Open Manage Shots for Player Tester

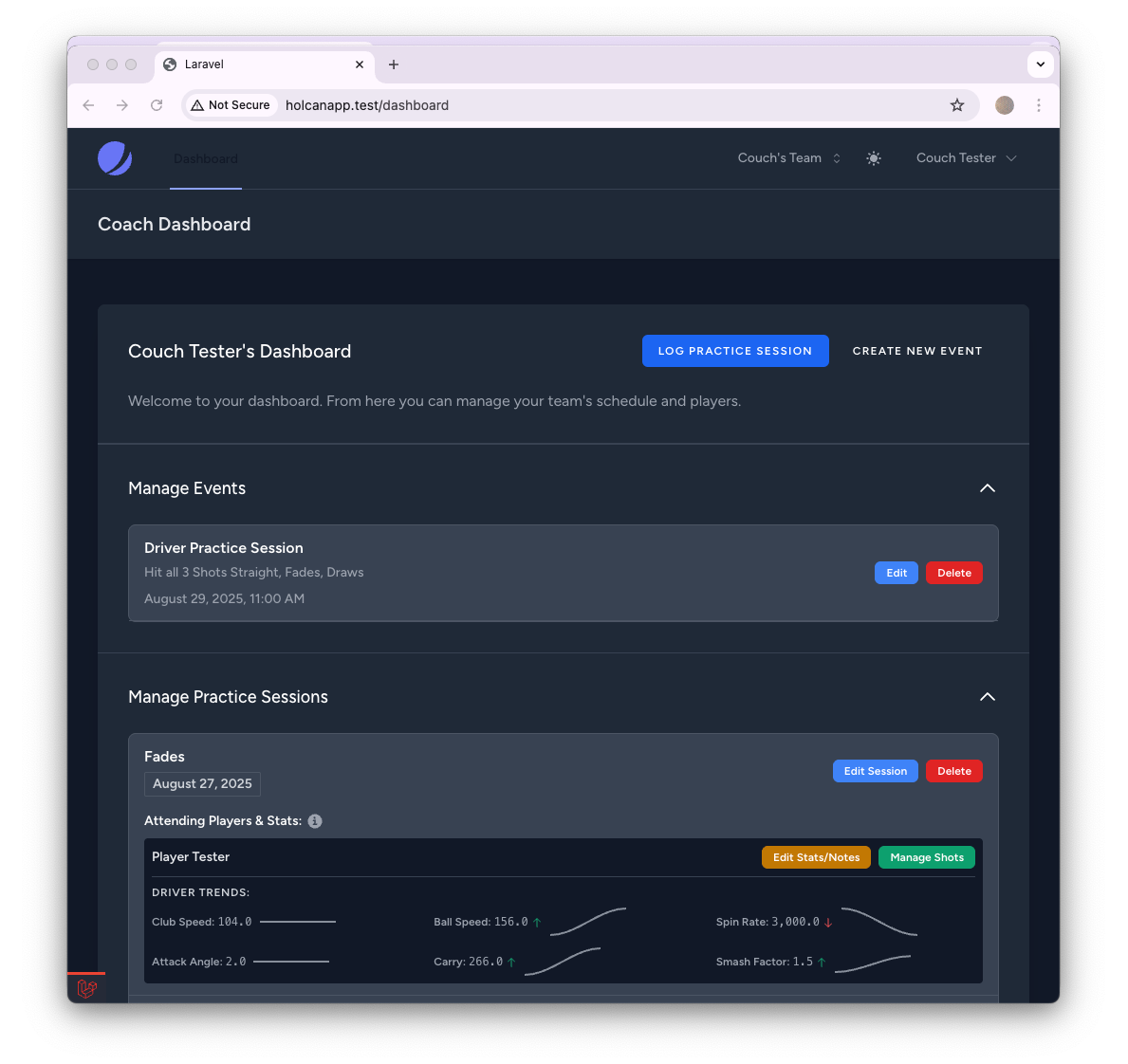(926, 856)
